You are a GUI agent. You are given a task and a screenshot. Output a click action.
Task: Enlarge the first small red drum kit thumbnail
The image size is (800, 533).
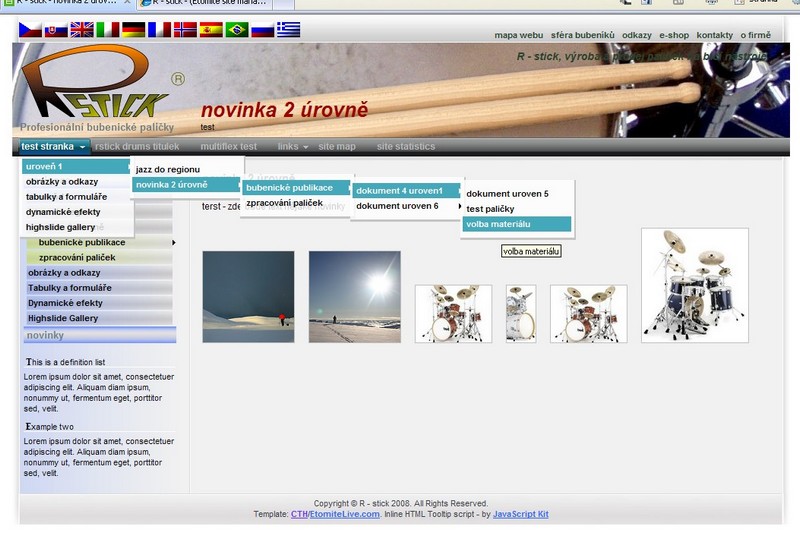[454, 314]
